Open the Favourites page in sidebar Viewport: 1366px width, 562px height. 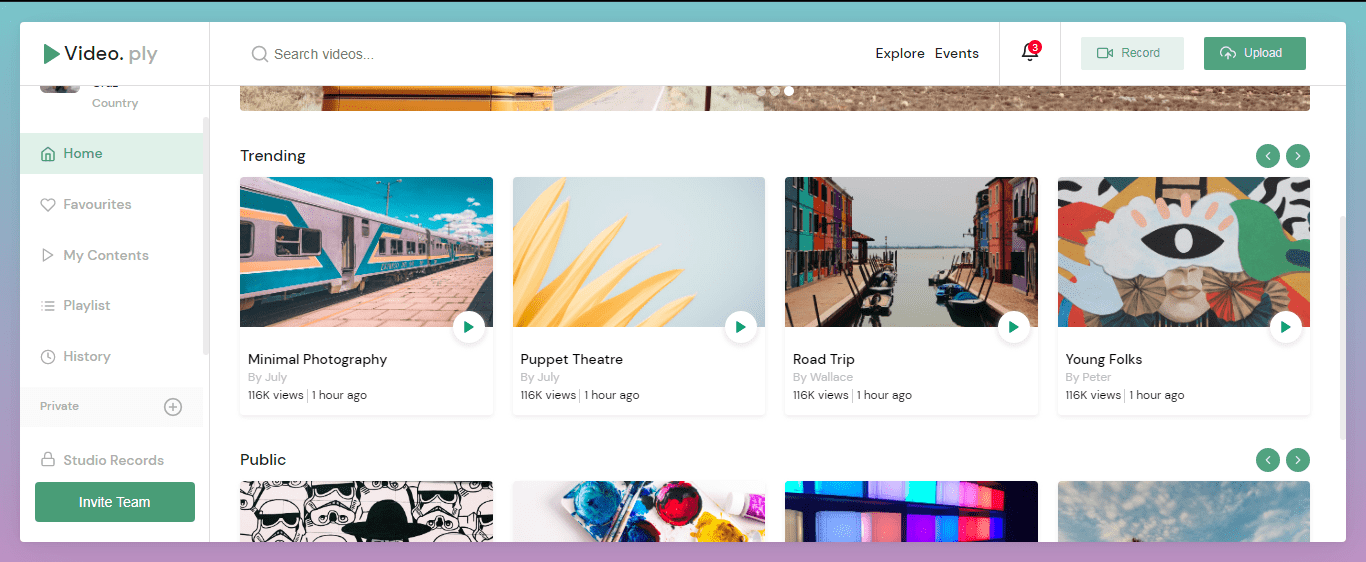click(x=97, y=205)
